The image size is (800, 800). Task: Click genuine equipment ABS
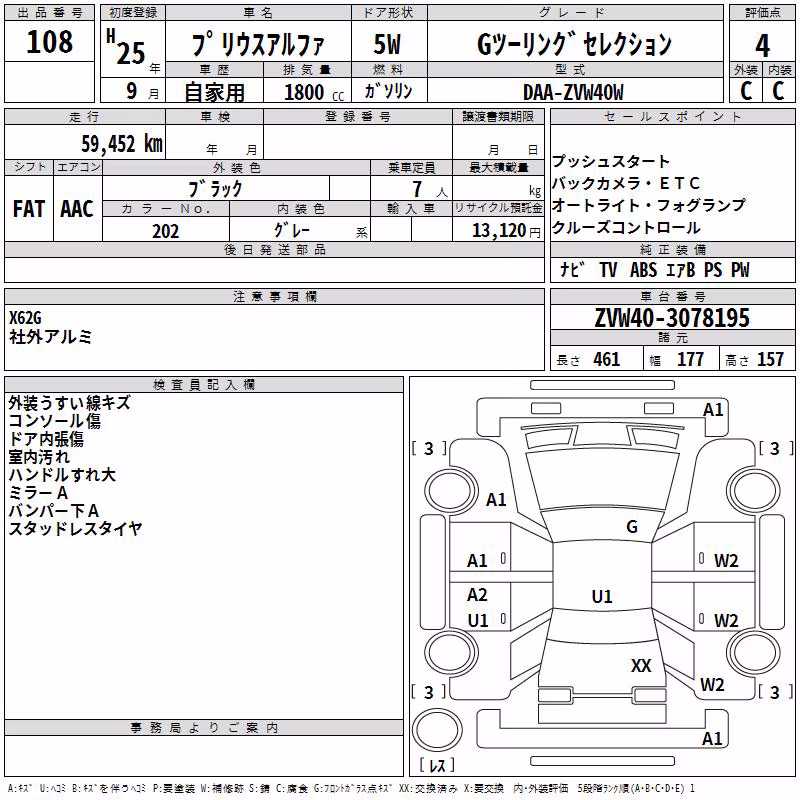tap(643, 270)
